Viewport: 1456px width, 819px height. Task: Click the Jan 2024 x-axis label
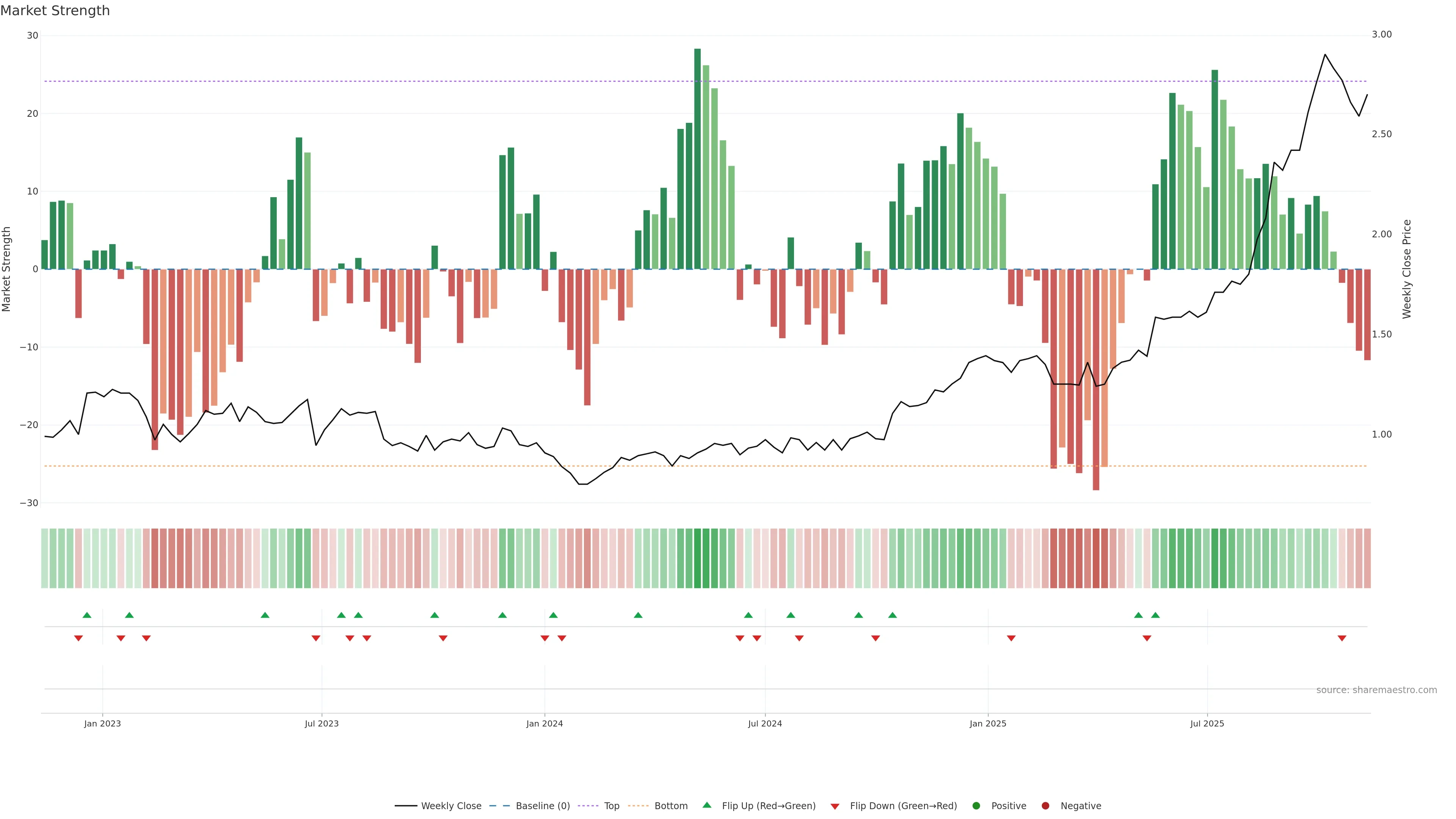pyautogui.click(x=544, y=723)
